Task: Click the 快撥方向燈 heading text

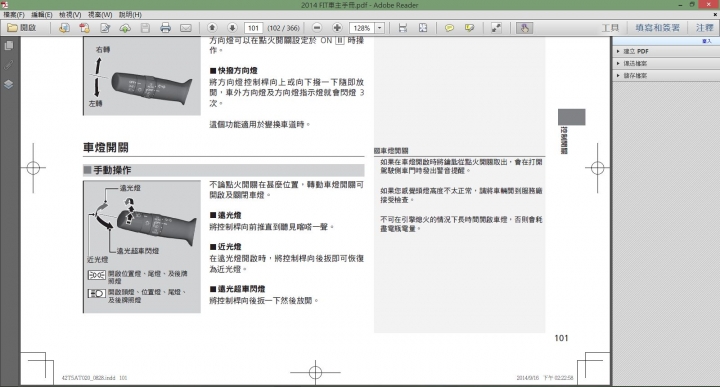Action: pyautogui.click(x=237, y=70)
